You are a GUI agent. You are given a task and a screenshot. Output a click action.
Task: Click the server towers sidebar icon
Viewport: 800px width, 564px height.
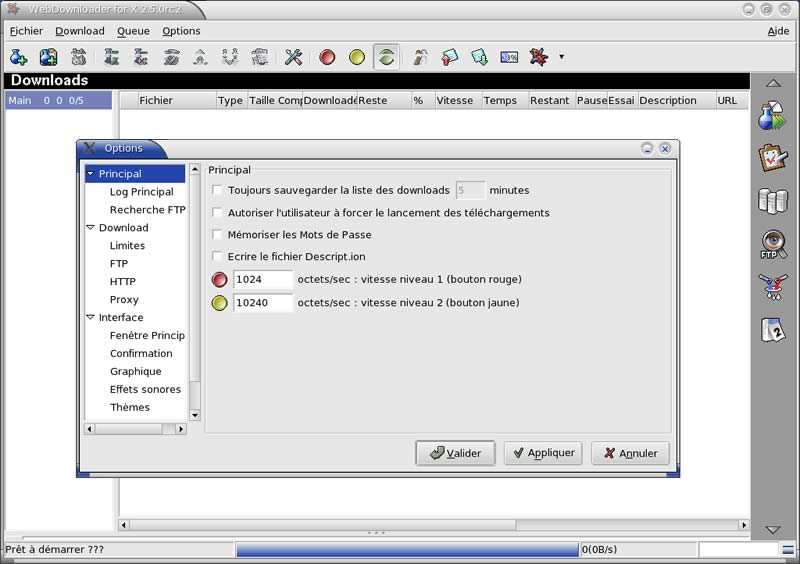tap(772, 201)
